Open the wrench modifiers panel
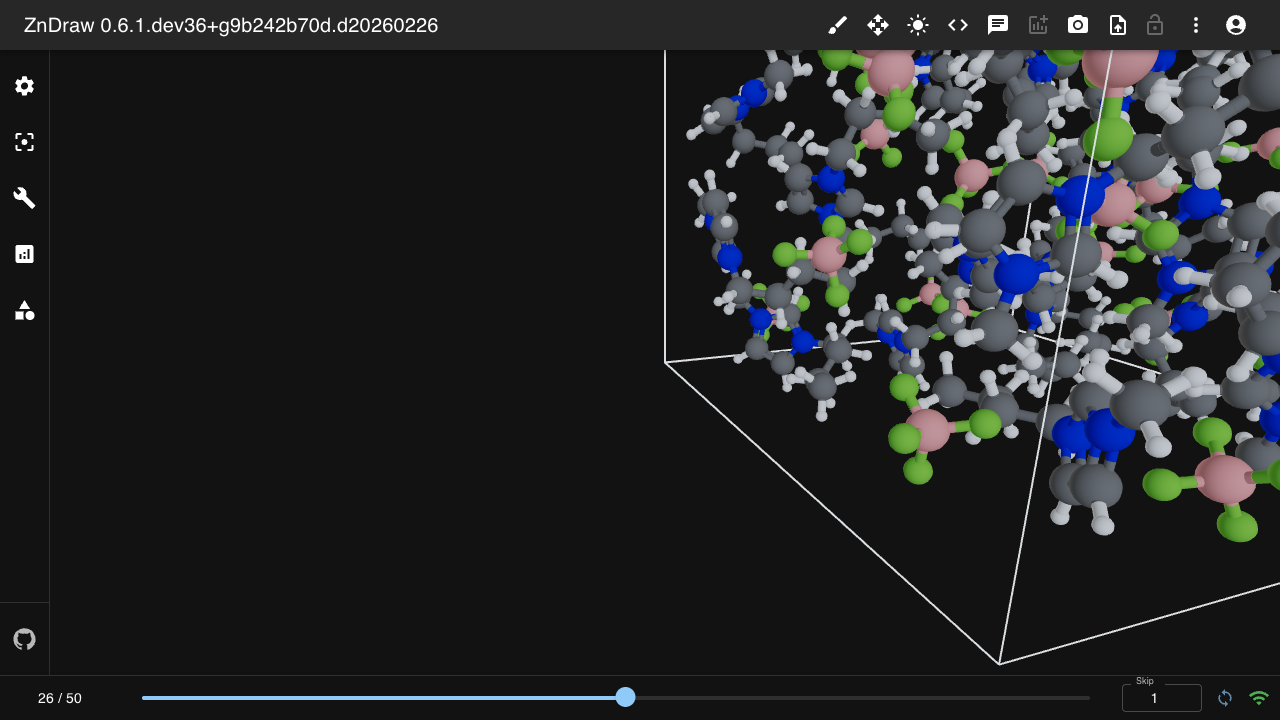 [25, 198]
